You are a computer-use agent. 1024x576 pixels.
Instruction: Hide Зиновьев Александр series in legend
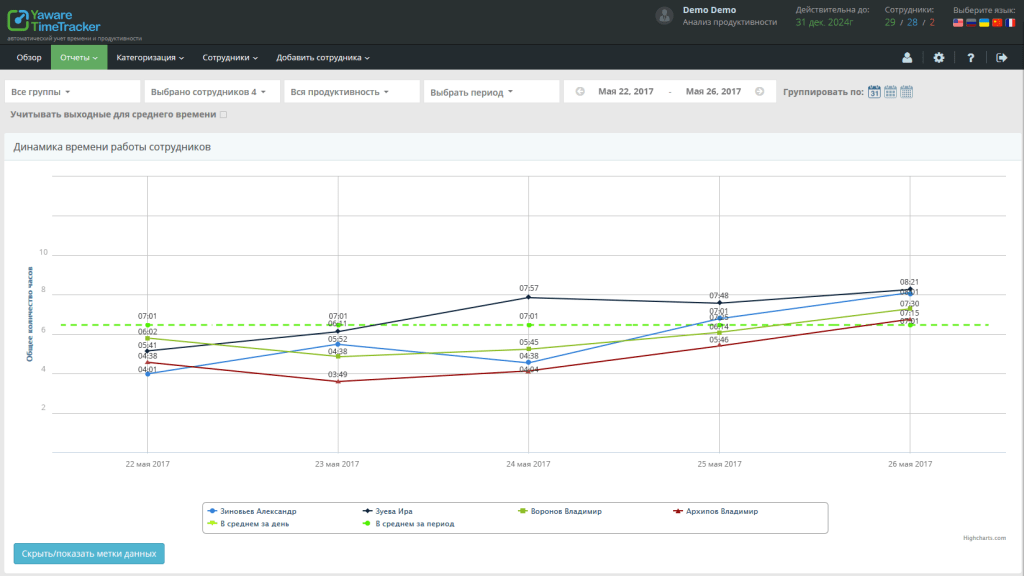pos(258,511)
